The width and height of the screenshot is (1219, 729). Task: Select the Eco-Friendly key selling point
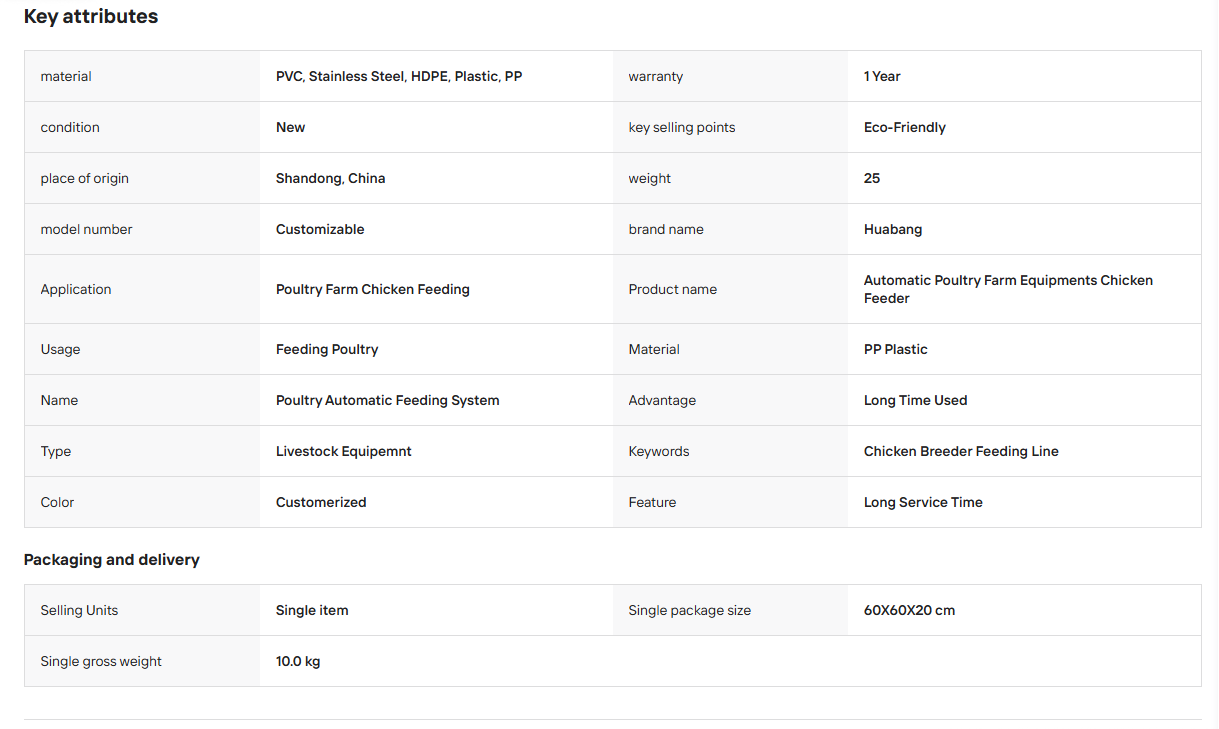tap(905, 127)
